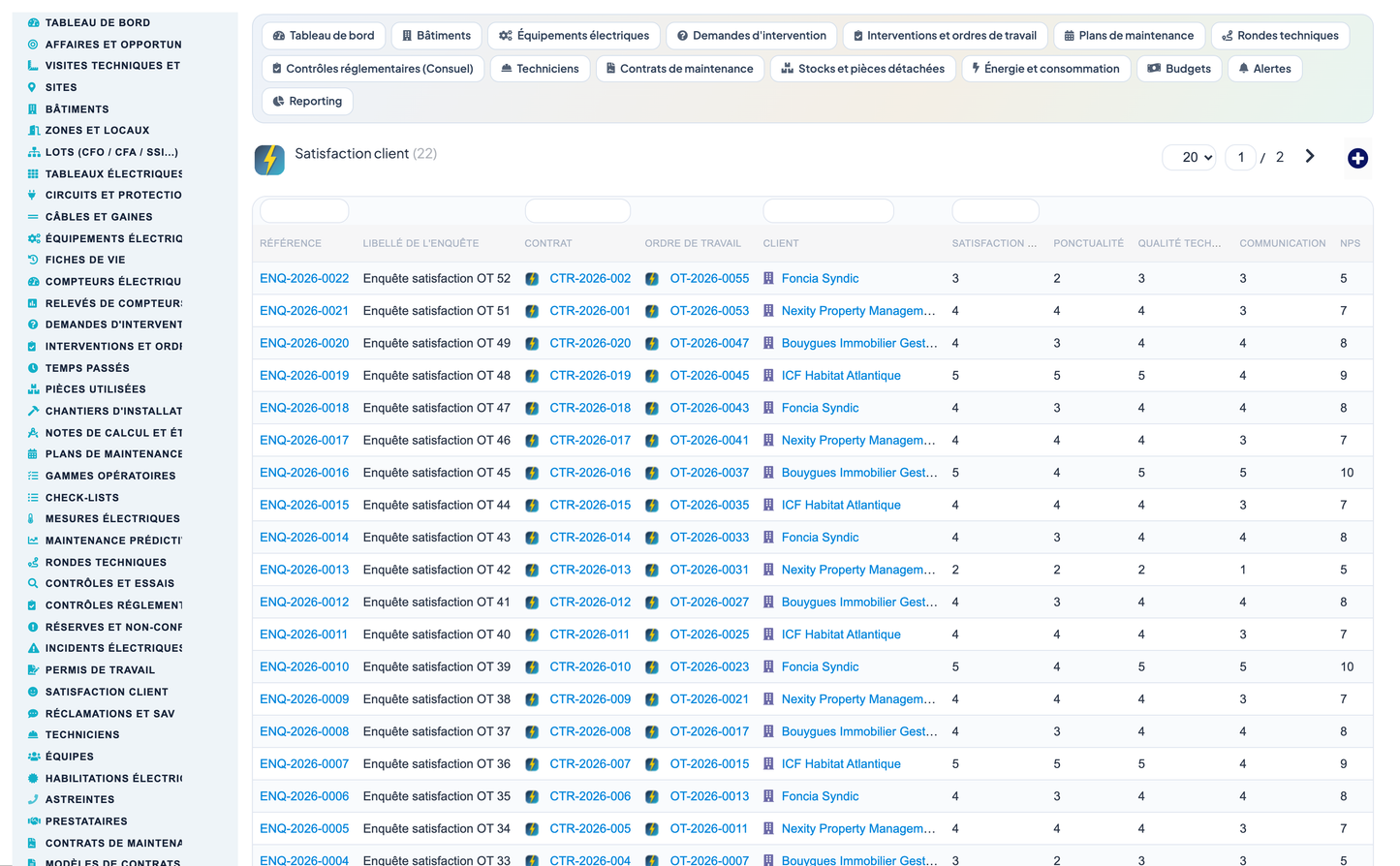Click the Incidents électriques warning icon
Image resolution: width=1400 pixels, height=866 pixels.
point(33,648)
